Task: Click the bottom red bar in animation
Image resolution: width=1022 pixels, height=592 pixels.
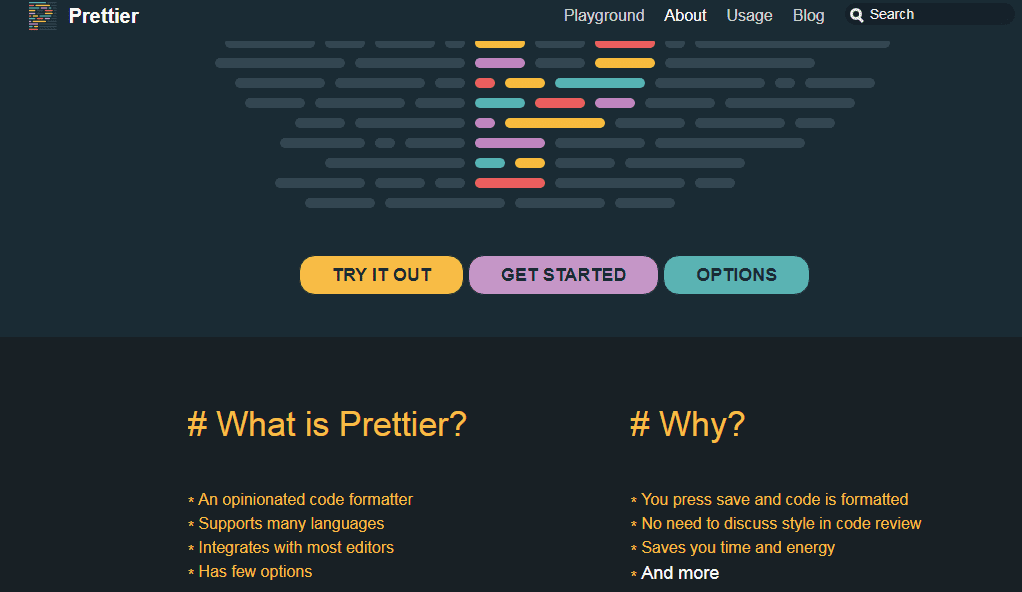Action: click(x=510, y=183)
